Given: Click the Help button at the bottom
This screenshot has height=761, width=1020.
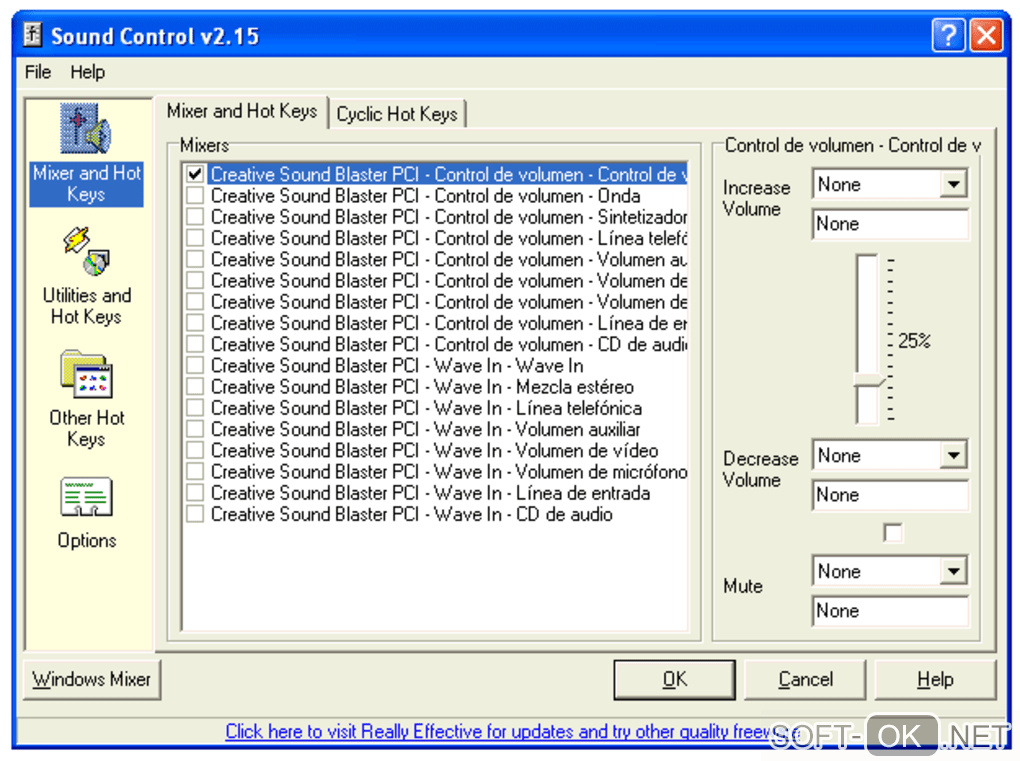Looking at the screenshot, I should coord(935,680).
